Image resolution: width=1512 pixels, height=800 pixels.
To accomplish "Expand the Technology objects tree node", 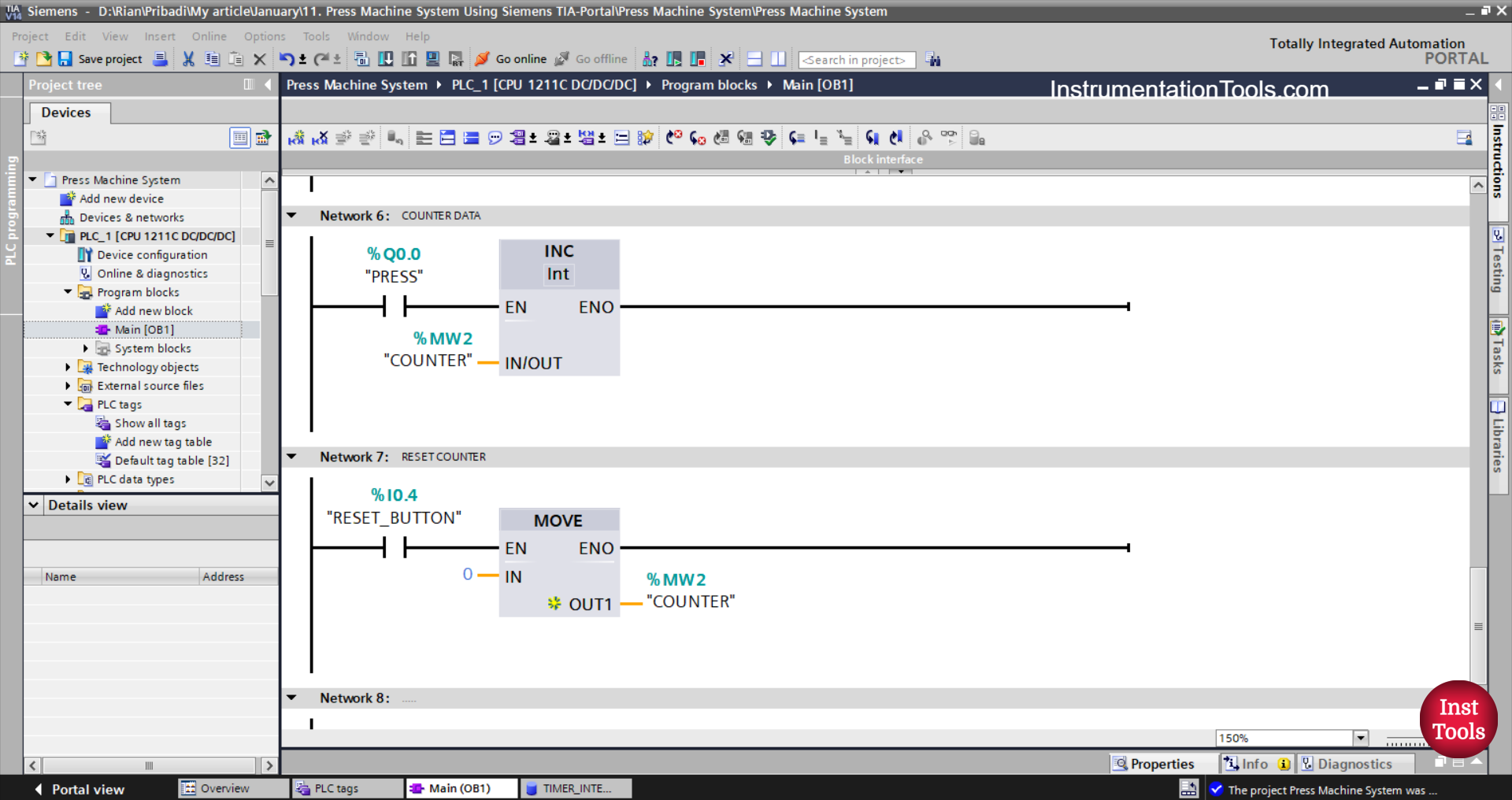I will [x=68, y=367].
